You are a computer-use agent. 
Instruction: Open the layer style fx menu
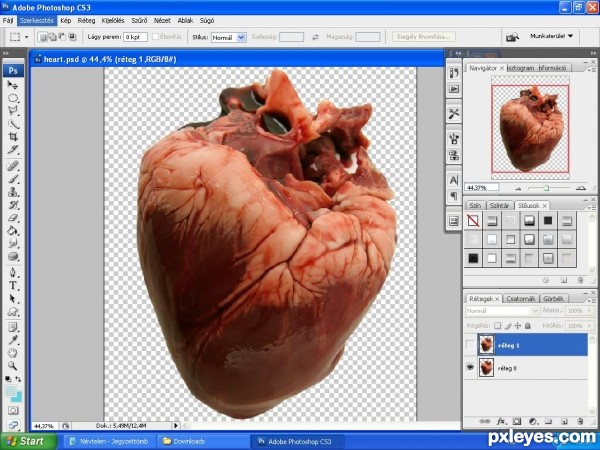(501, 421)
